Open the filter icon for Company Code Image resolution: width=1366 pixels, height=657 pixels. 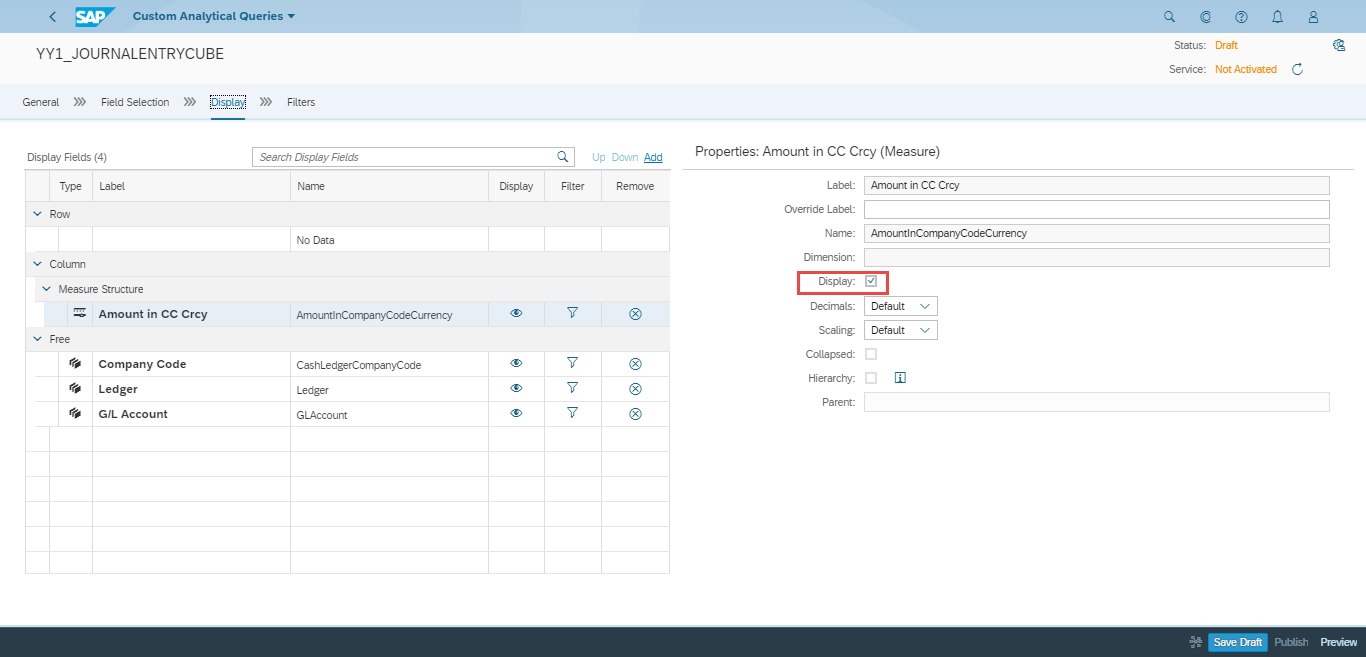(x=572, y=363)
